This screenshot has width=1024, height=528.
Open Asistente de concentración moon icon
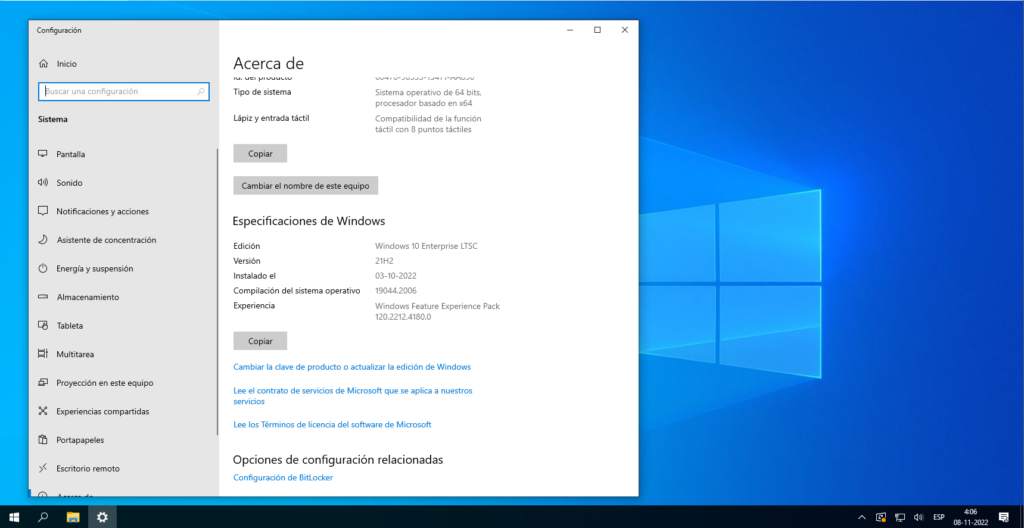click(43, 240)
